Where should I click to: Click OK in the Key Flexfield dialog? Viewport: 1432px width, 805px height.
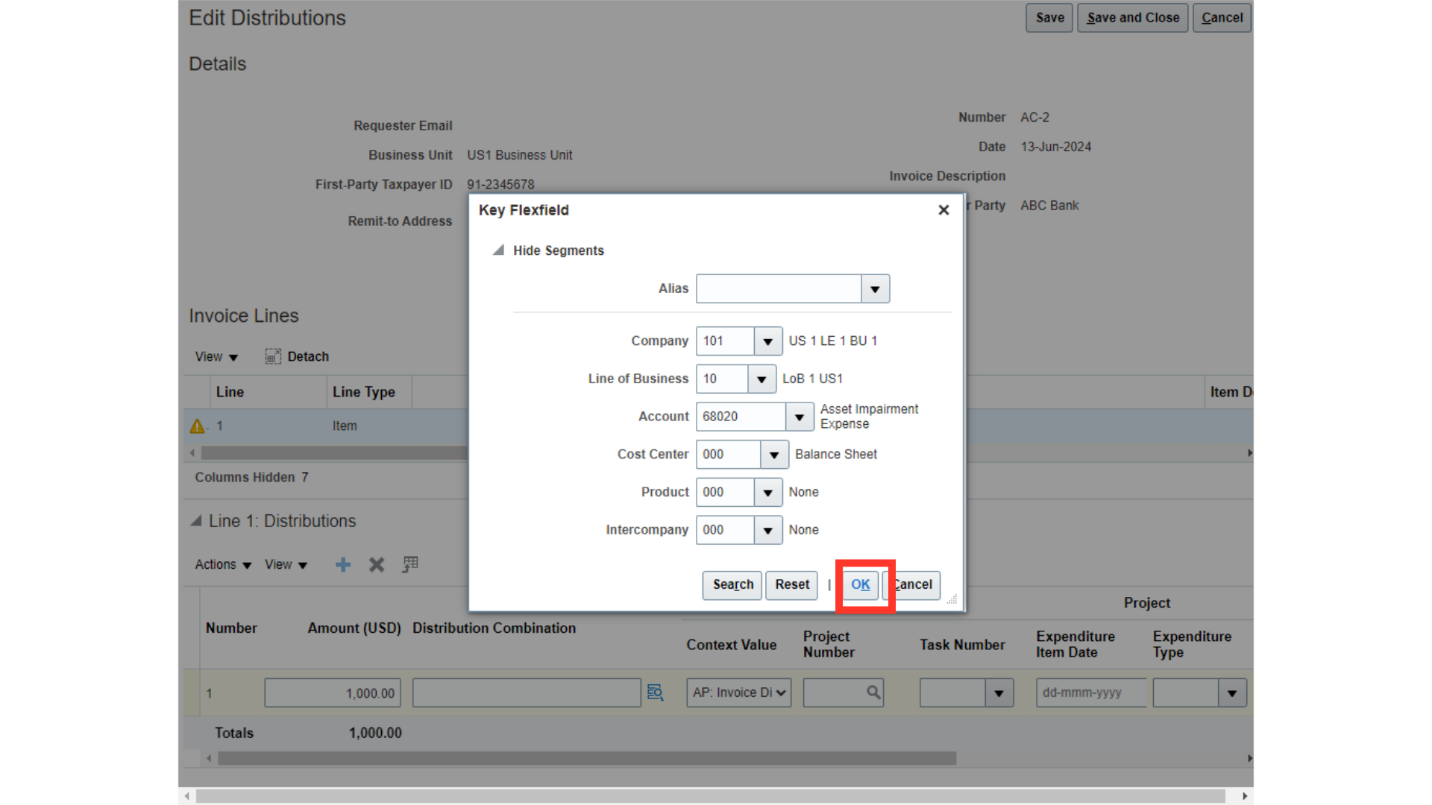(860, 585)
